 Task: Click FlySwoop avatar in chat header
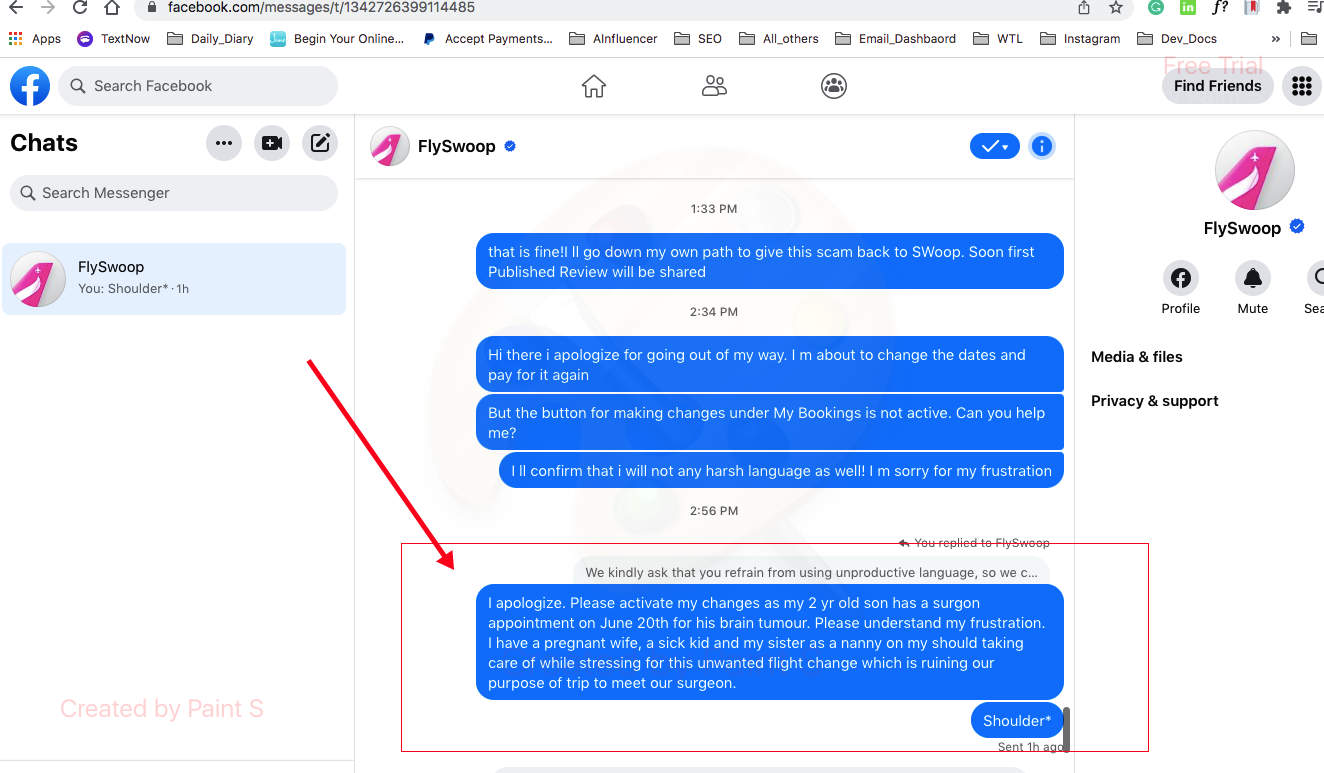tap(390, 146)
